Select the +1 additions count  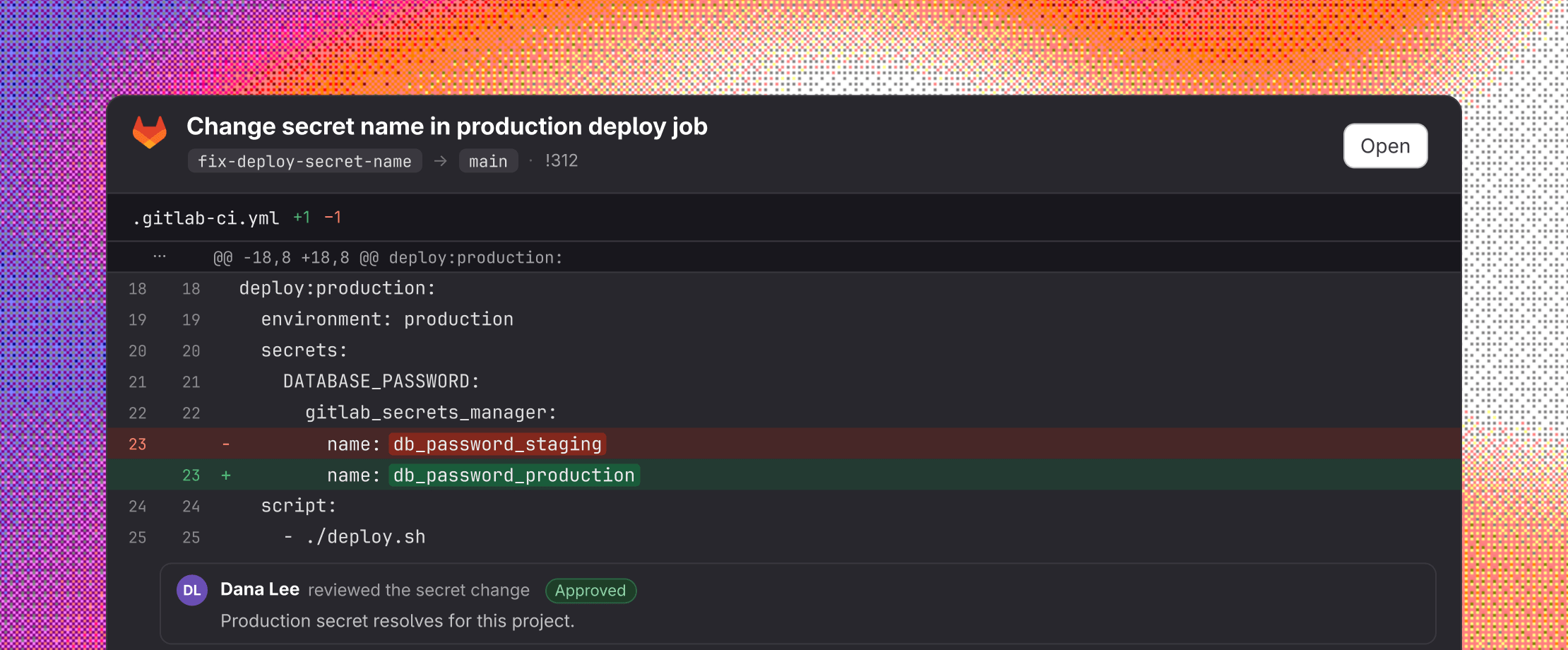click(302, 218)
